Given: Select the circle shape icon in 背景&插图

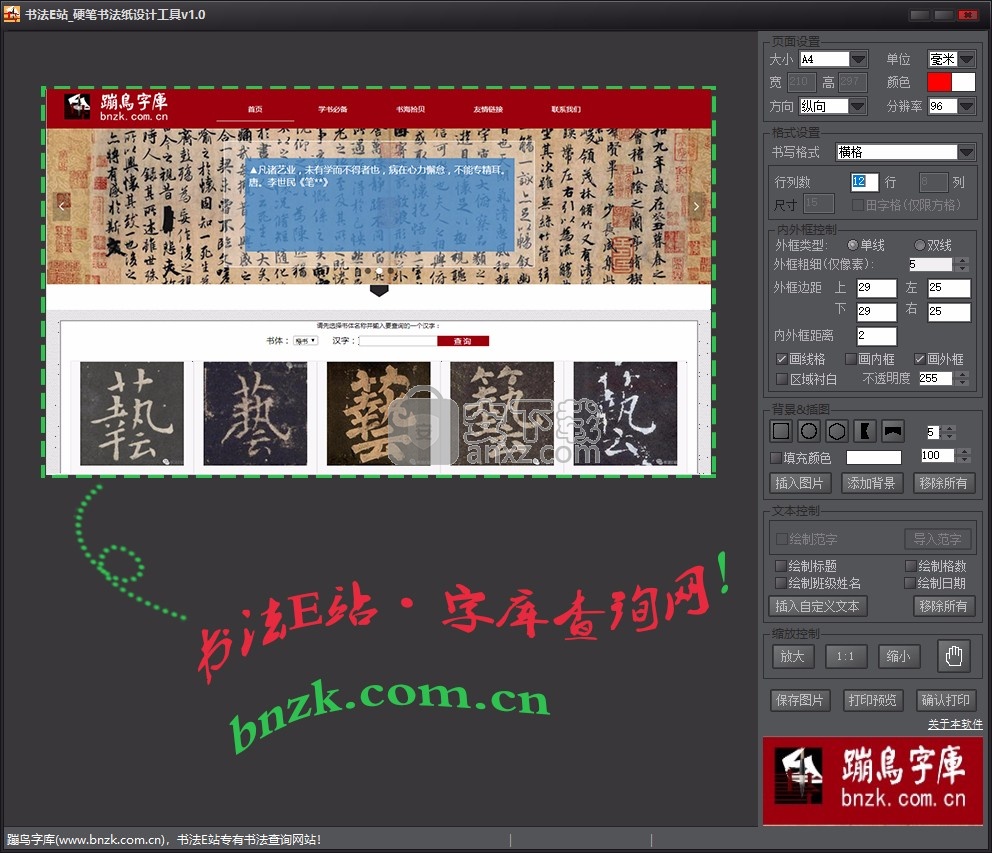Looking at the screenshot, I should 809,432.
